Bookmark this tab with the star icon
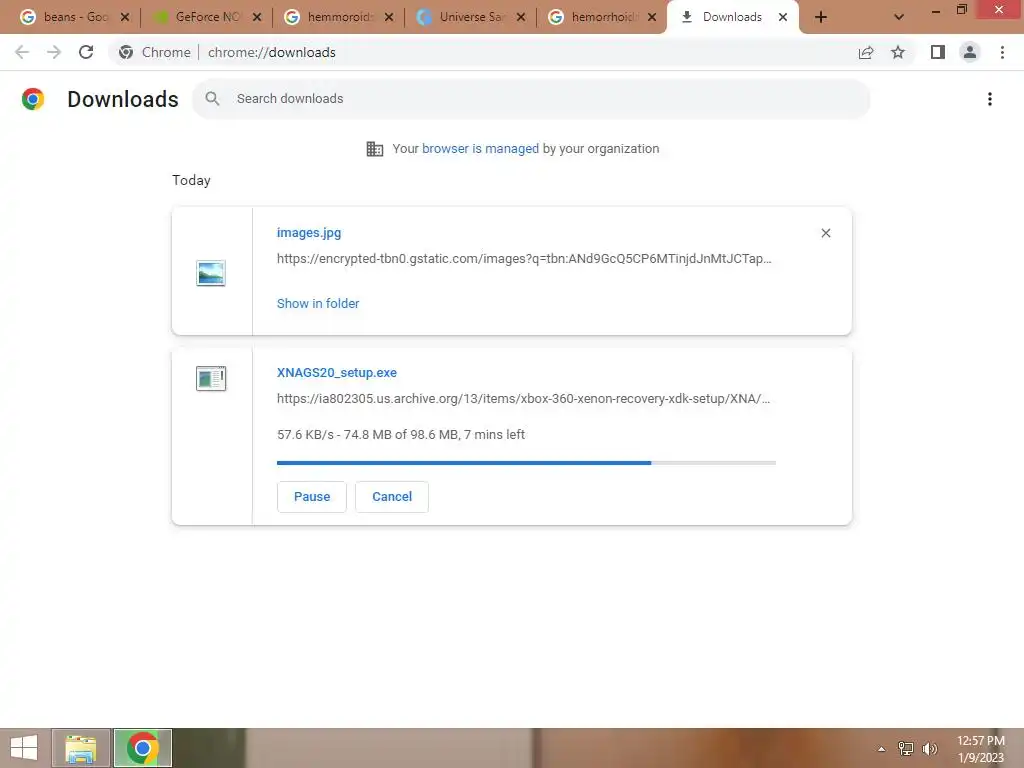1024x768 pixels. click(898, 52)
